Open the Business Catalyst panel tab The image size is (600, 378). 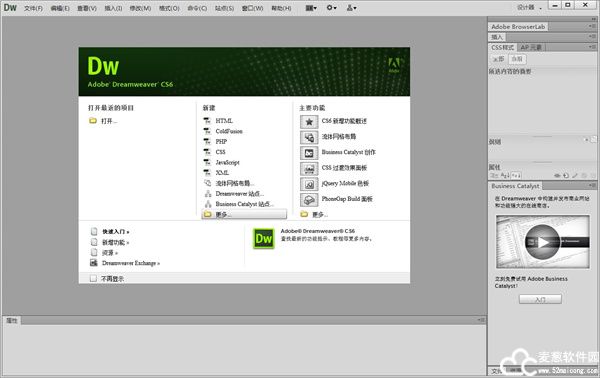click(x=515, y=186)
